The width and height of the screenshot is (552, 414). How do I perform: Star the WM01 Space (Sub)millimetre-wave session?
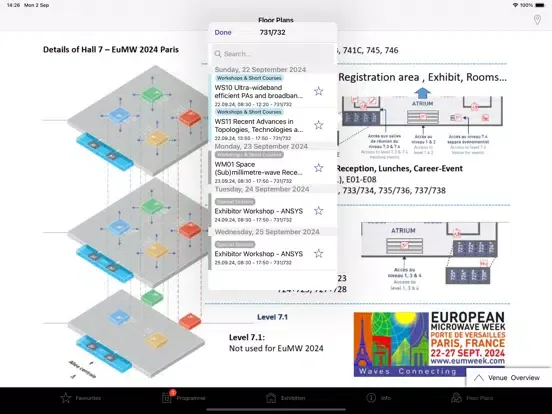click(x=319, y=168)
